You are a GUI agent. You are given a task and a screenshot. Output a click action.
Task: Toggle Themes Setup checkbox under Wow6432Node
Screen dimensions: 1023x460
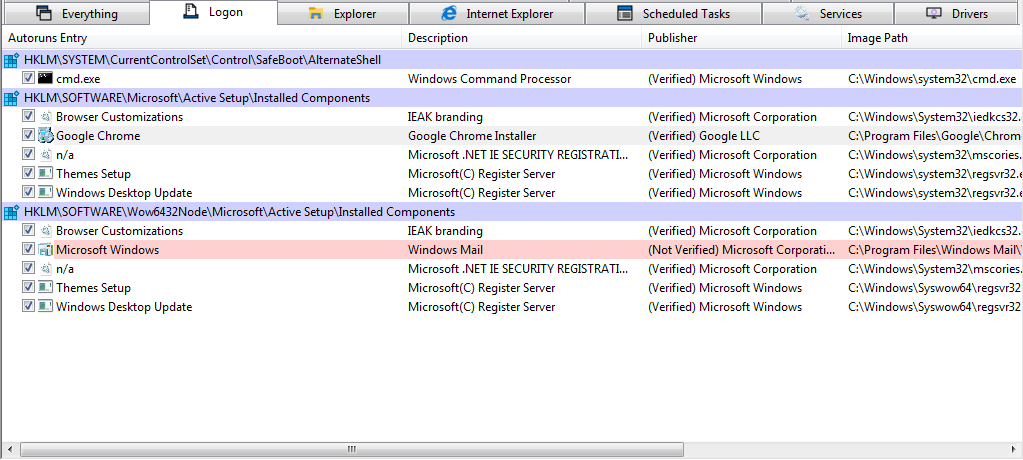tap(28, 287)
